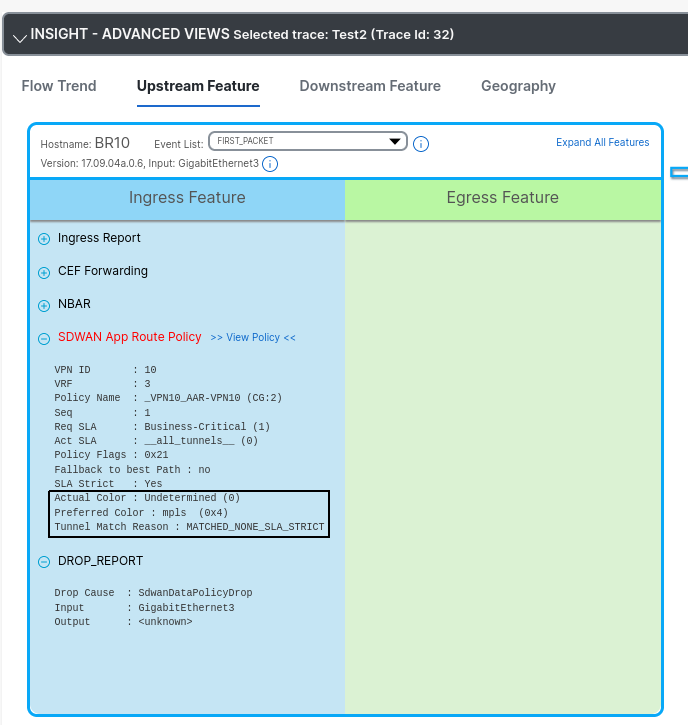Switch to the Flow Trend tab
688x725 pixels.
point(59,86)
